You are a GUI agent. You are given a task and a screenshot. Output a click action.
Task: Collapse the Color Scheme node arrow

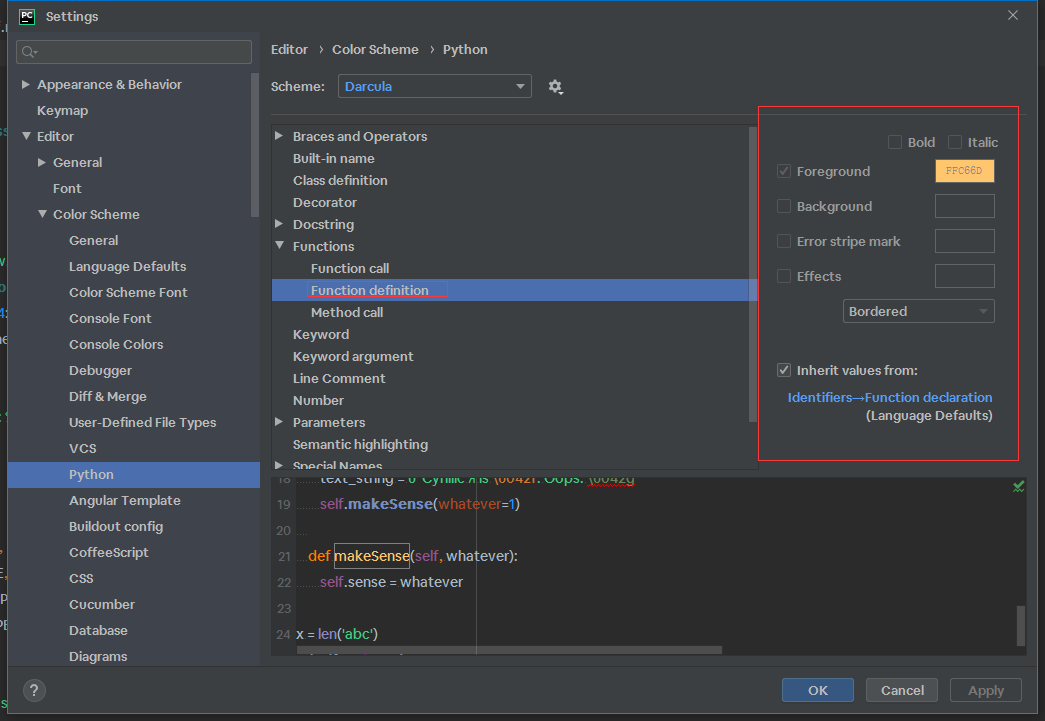click(43, 214)
